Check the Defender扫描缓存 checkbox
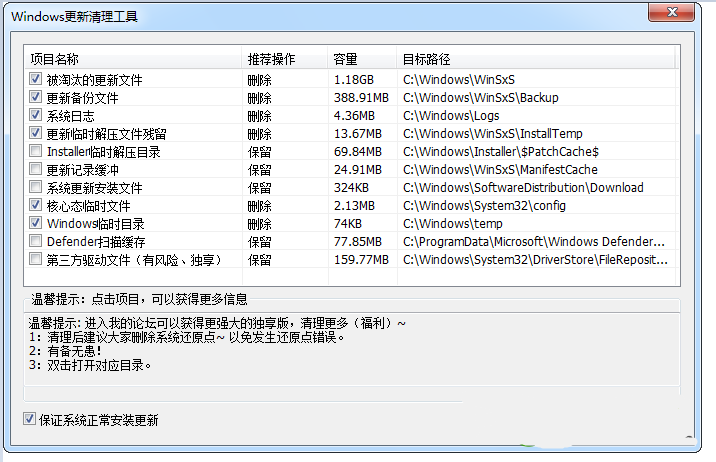This screenshot has width=716, height=462. pyautogui.click(x=35, y=241)
